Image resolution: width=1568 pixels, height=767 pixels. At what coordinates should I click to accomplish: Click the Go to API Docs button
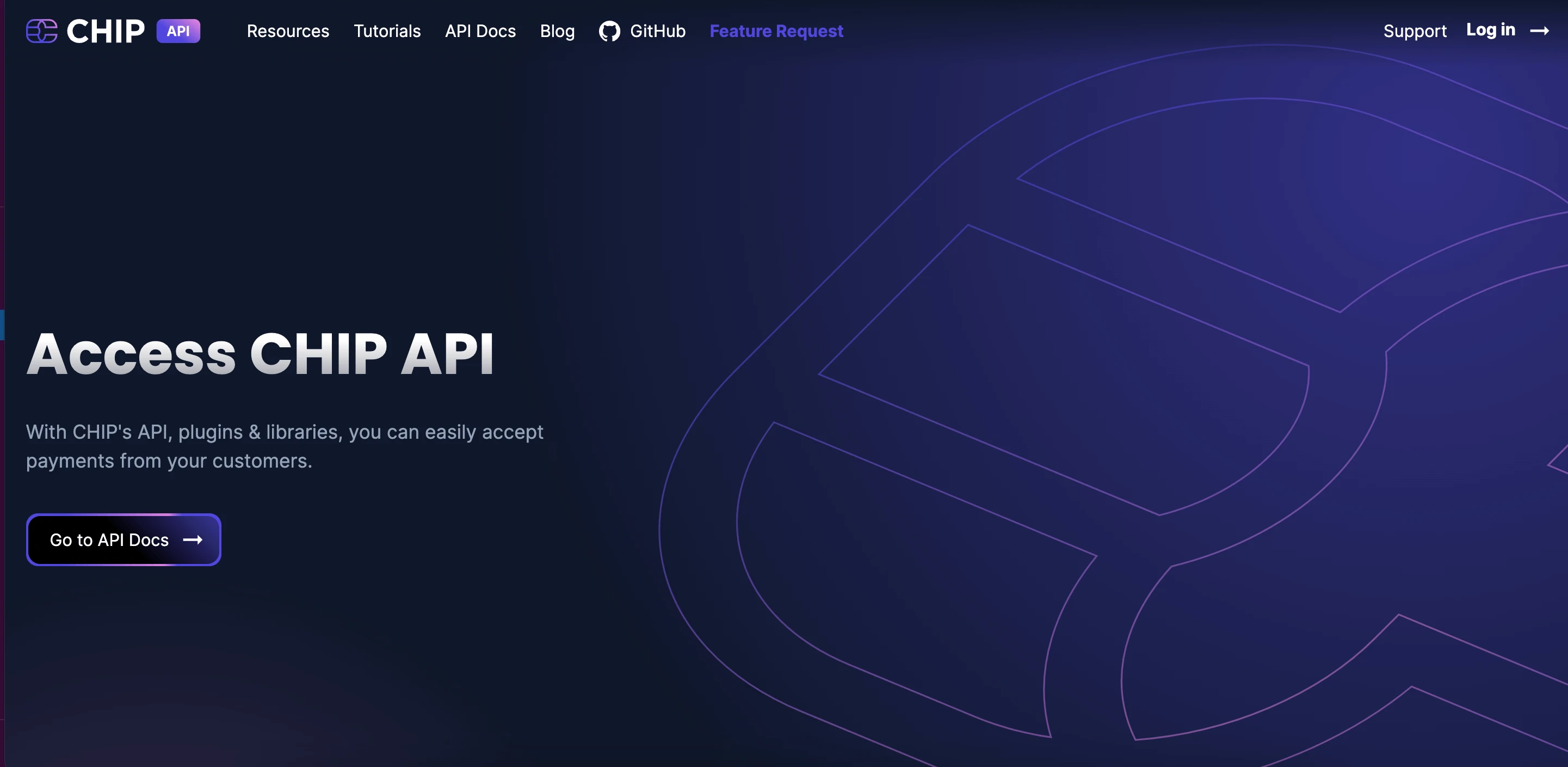click(124, 540)
